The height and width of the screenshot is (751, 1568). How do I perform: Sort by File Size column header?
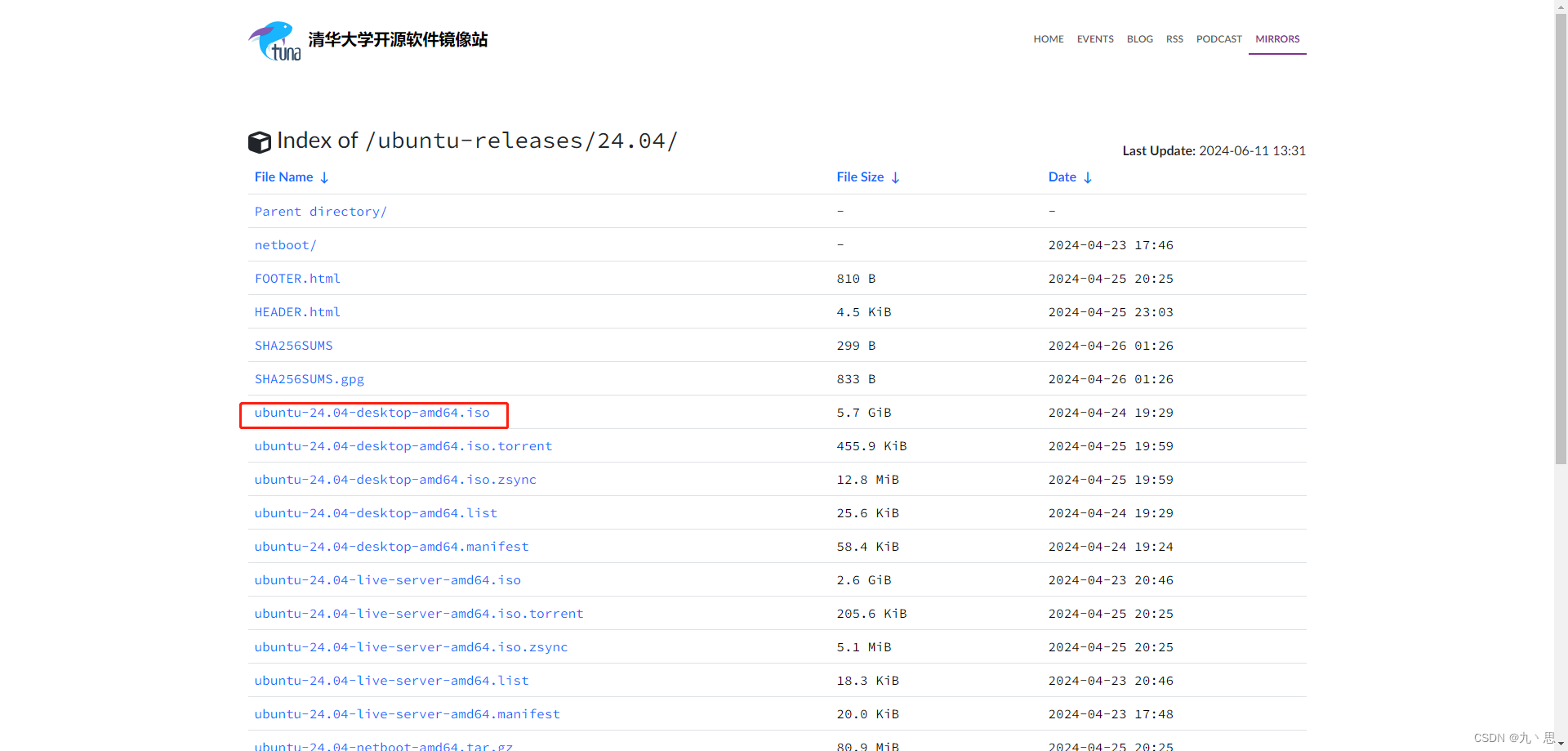(x=860, y=177)
